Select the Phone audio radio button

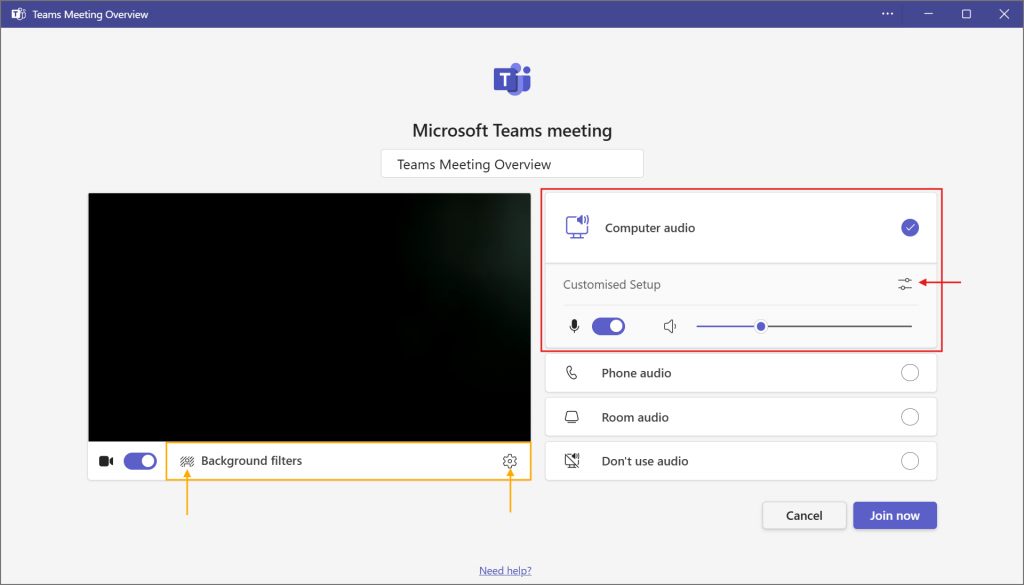[910, 373]
